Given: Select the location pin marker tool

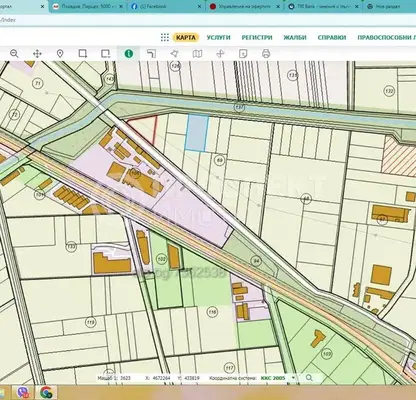Looking at the screenshot, I should pos(60,53).
